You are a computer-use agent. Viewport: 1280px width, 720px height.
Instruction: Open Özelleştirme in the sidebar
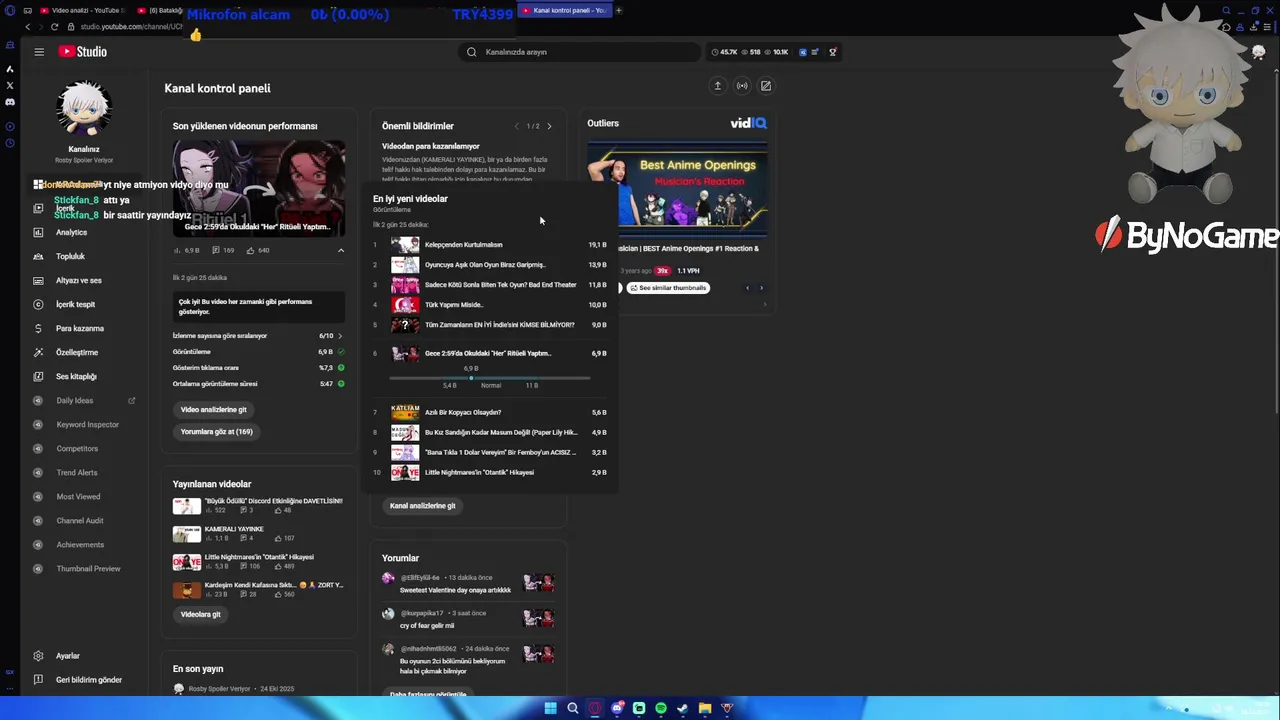click(x=77, y=352)
